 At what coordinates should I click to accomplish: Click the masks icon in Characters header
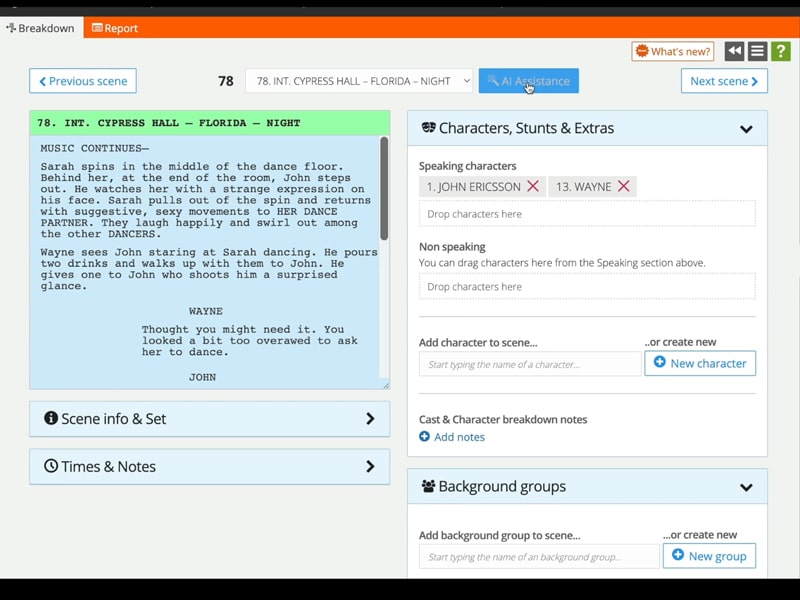click(x=429, y=128)
